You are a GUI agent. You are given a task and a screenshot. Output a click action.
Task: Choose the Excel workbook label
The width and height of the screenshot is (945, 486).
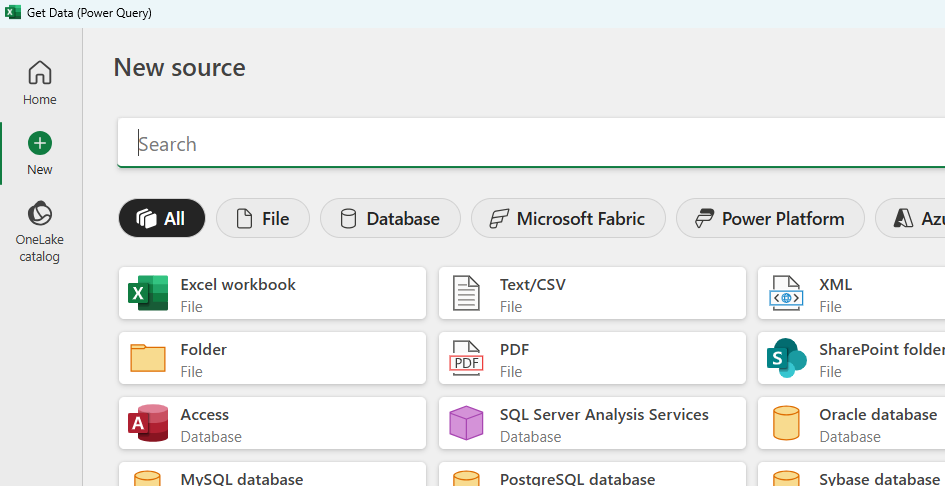coord(238,284)
